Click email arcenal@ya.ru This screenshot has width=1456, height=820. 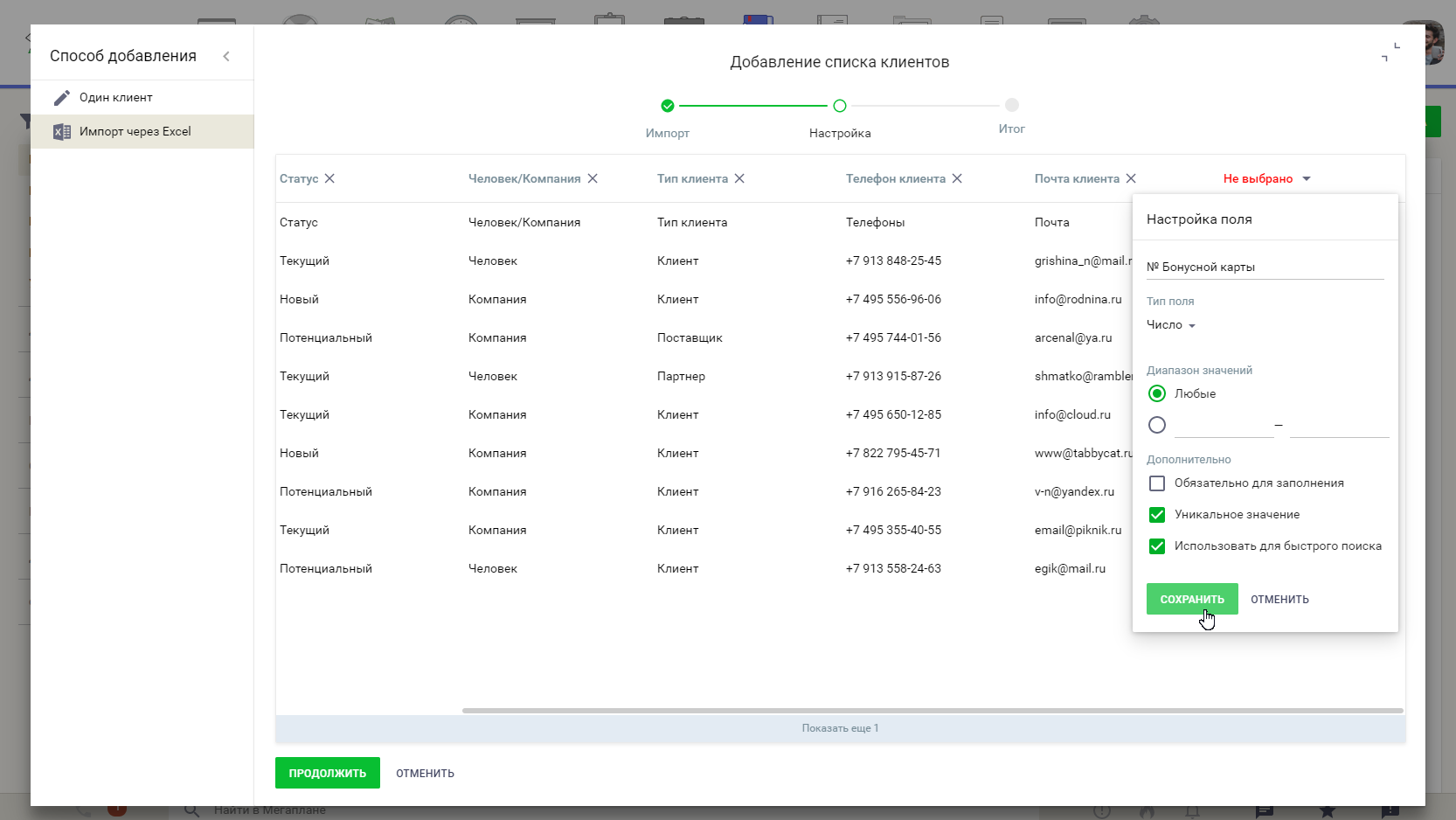pos(1073,337)
